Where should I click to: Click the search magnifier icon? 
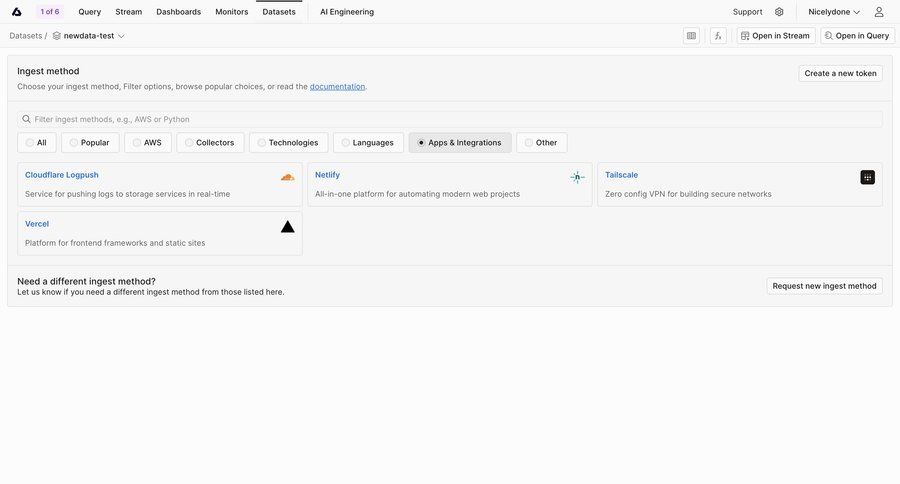(x=26, y=119)
